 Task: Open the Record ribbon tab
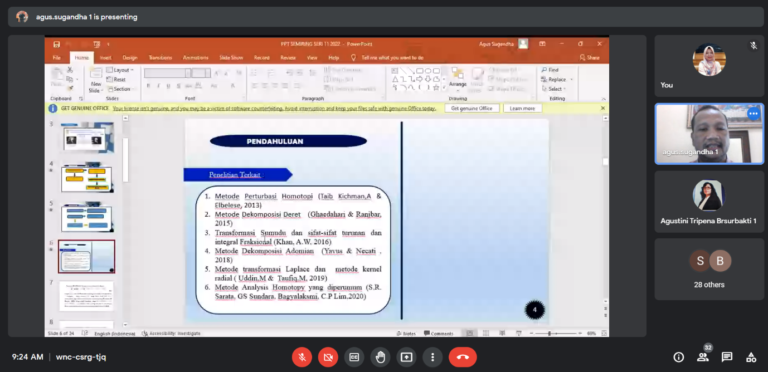click(262, 57)
